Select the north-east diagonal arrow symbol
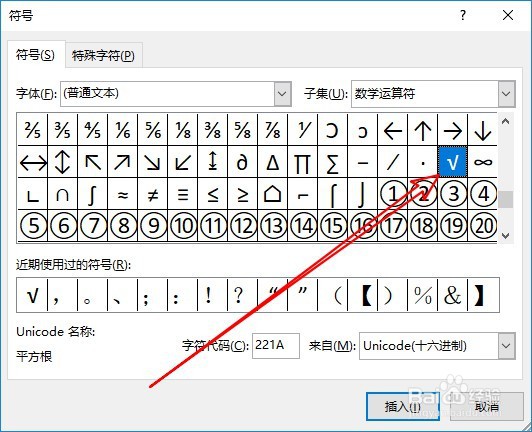 (x=122, y=162)
